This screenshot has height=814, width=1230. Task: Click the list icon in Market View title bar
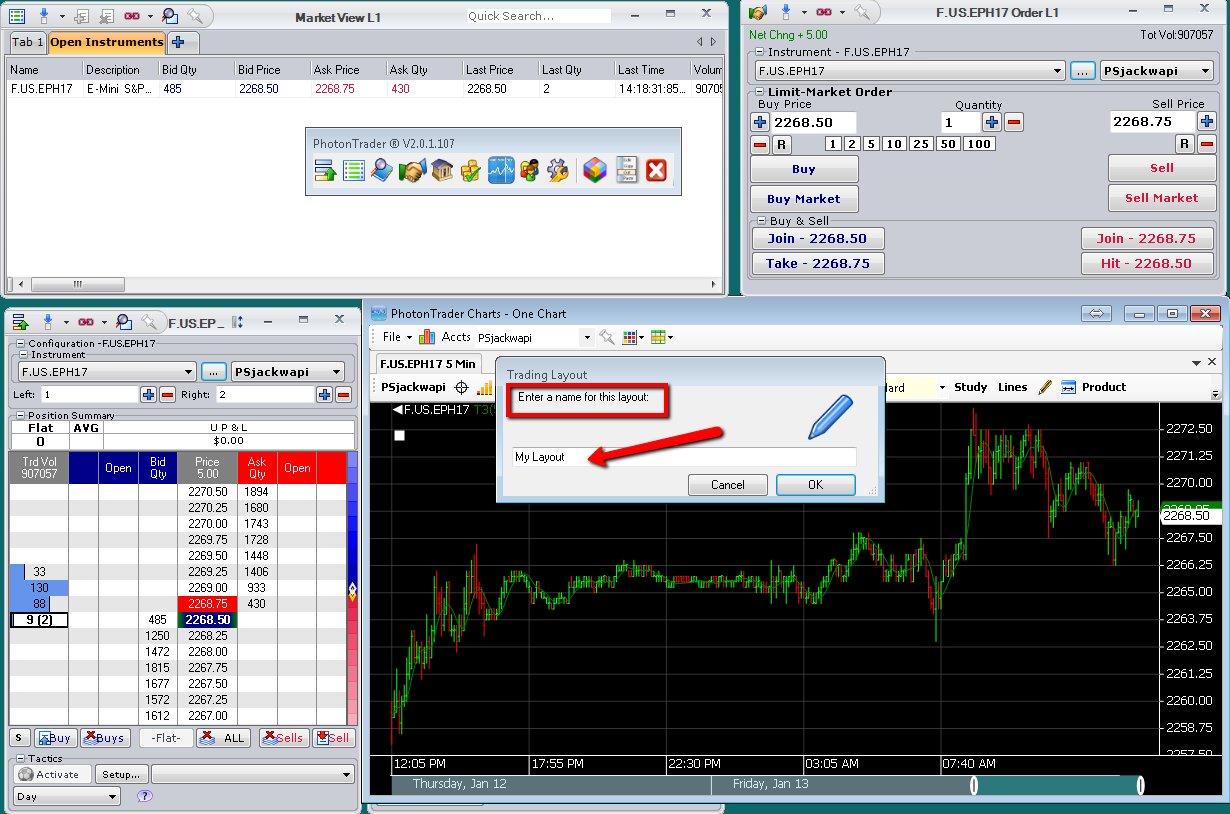17,15
